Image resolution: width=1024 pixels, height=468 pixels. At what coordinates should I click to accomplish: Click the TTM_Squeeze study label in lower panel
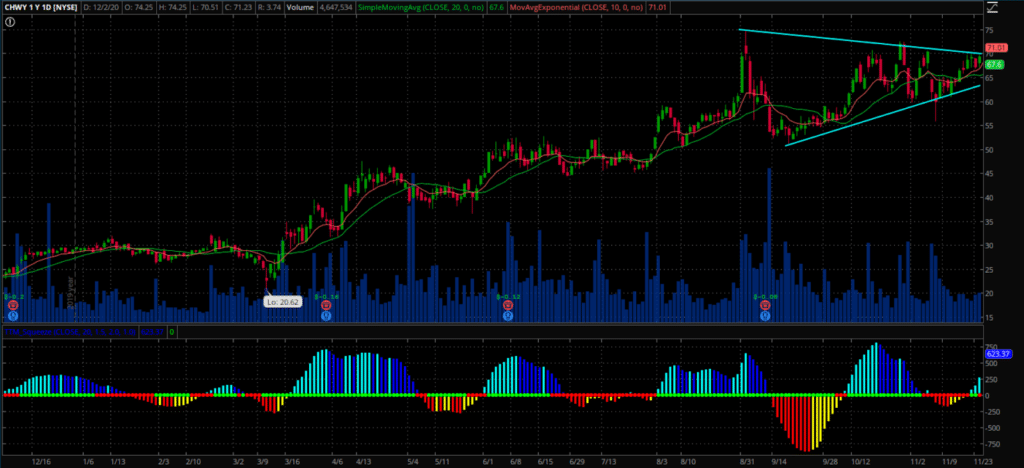70,332
